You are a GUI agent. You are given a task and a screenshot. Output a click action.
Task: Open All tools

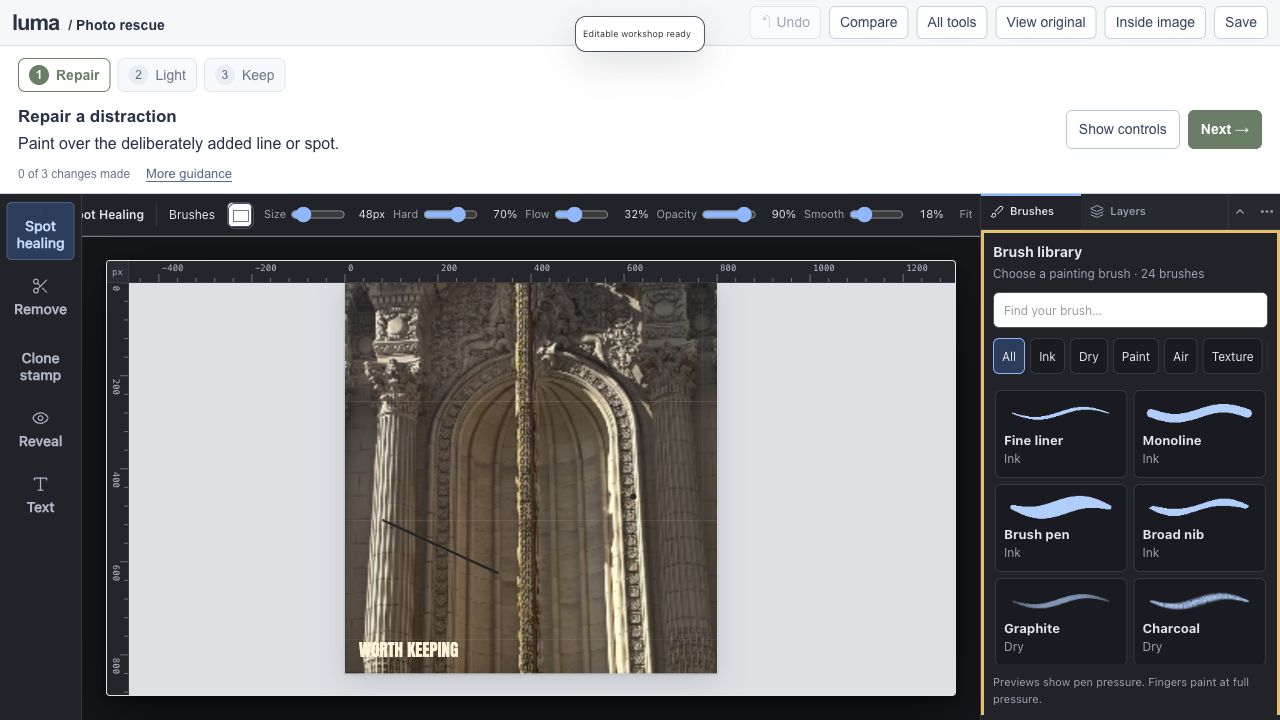pyautogui.click(x=952, y=22)
